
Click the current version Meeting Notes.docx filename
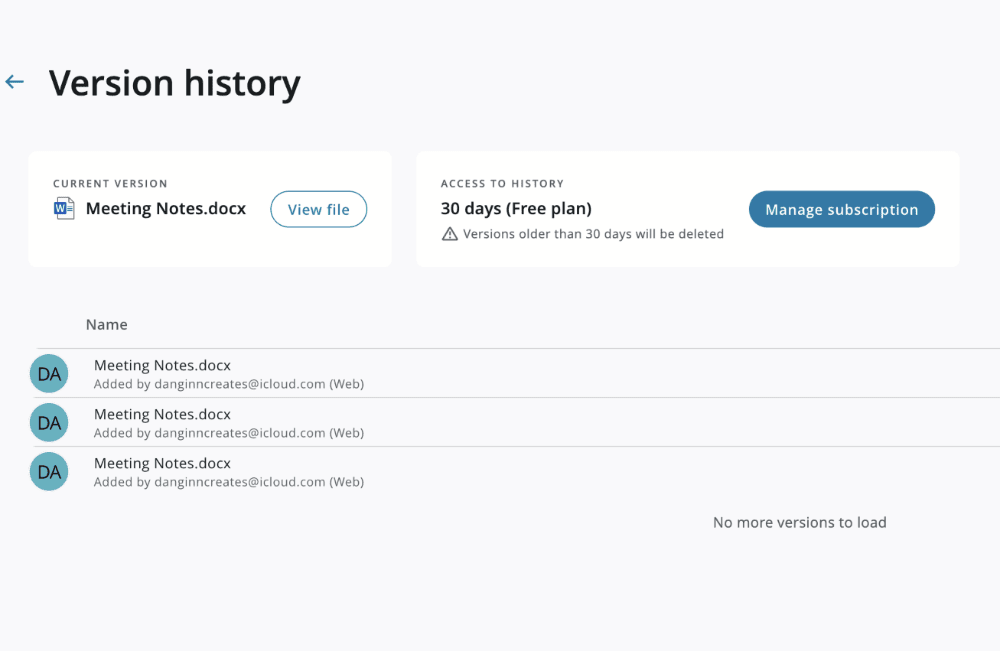pyautogui.click(x=166, y=209)
